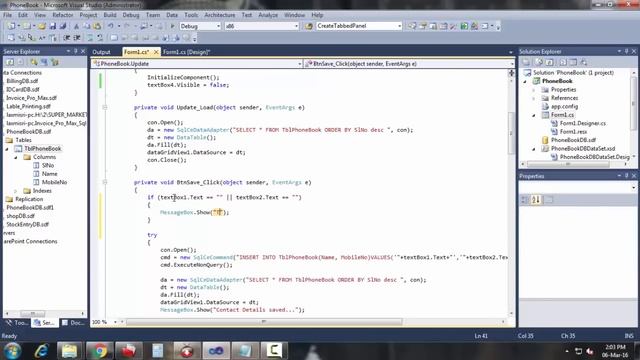Open Internet Explorer from the taskbar

tap(41, 351)
